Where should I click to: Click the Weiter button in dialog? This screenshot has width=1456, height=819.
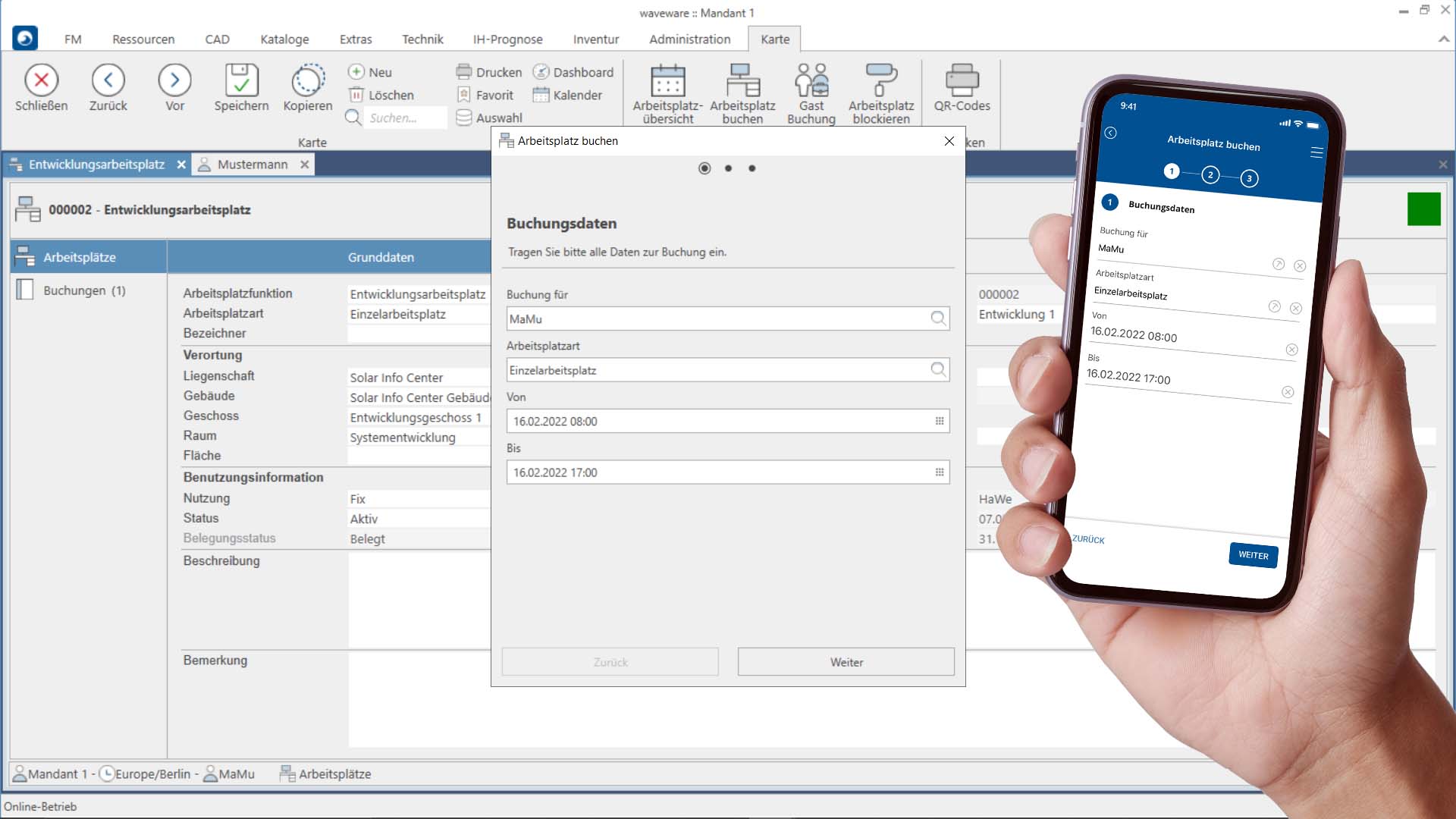(x=846, y=662)
